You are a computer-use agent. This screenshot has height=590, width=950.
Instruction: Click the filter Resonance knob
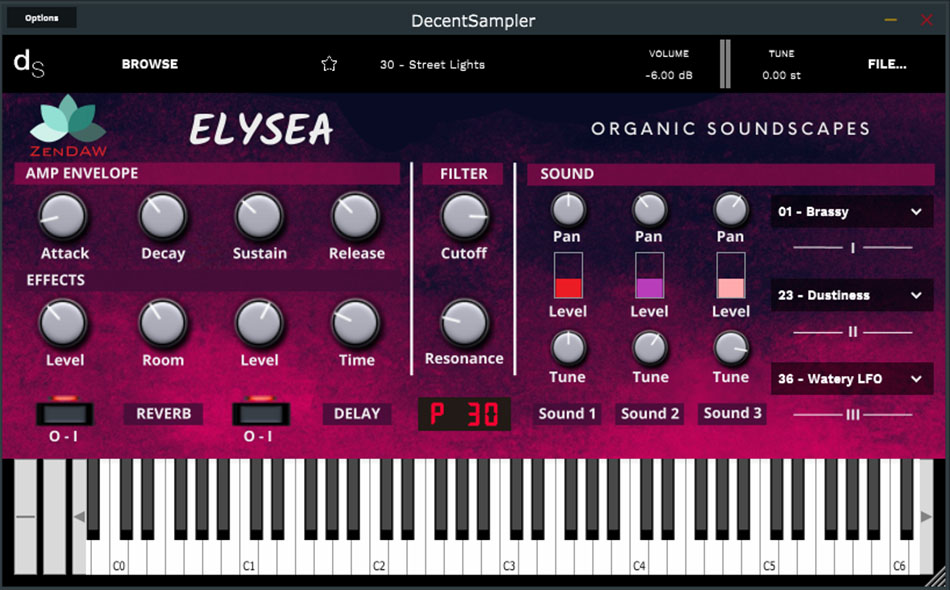pyautogui.click(x=464, y=323)
